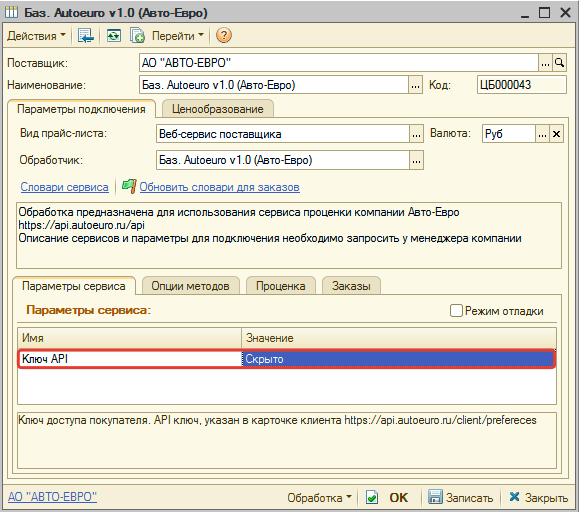Click the Валюта field Руб

pos(508,134)
